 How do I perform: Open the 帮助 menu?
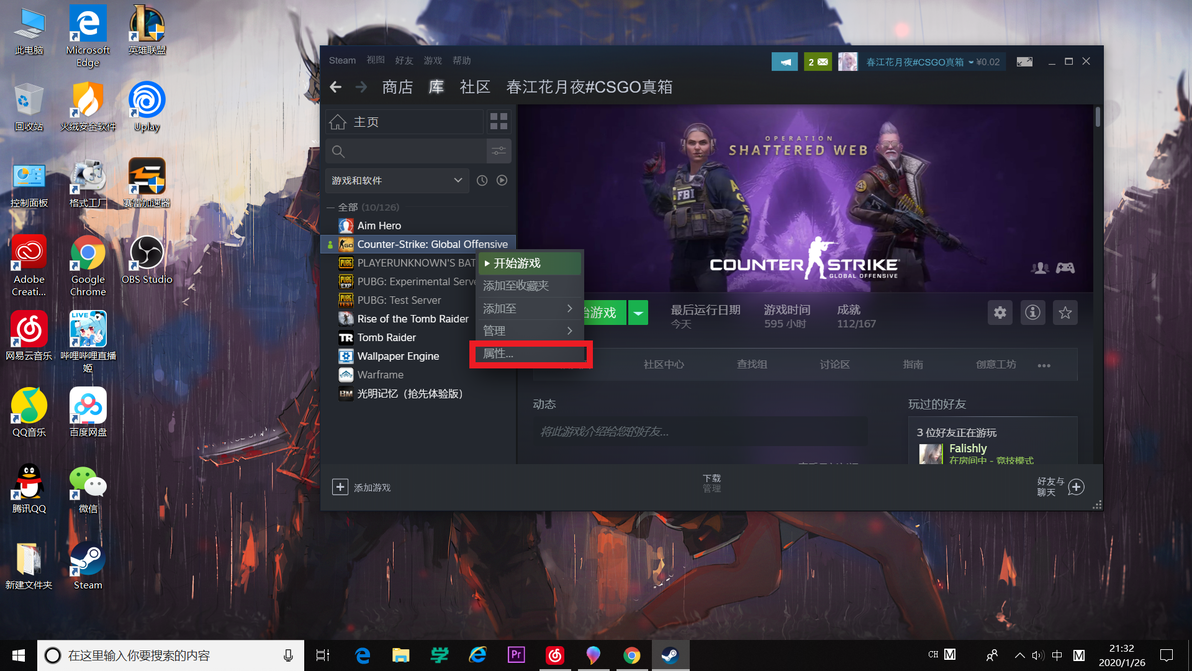point(461,61)
